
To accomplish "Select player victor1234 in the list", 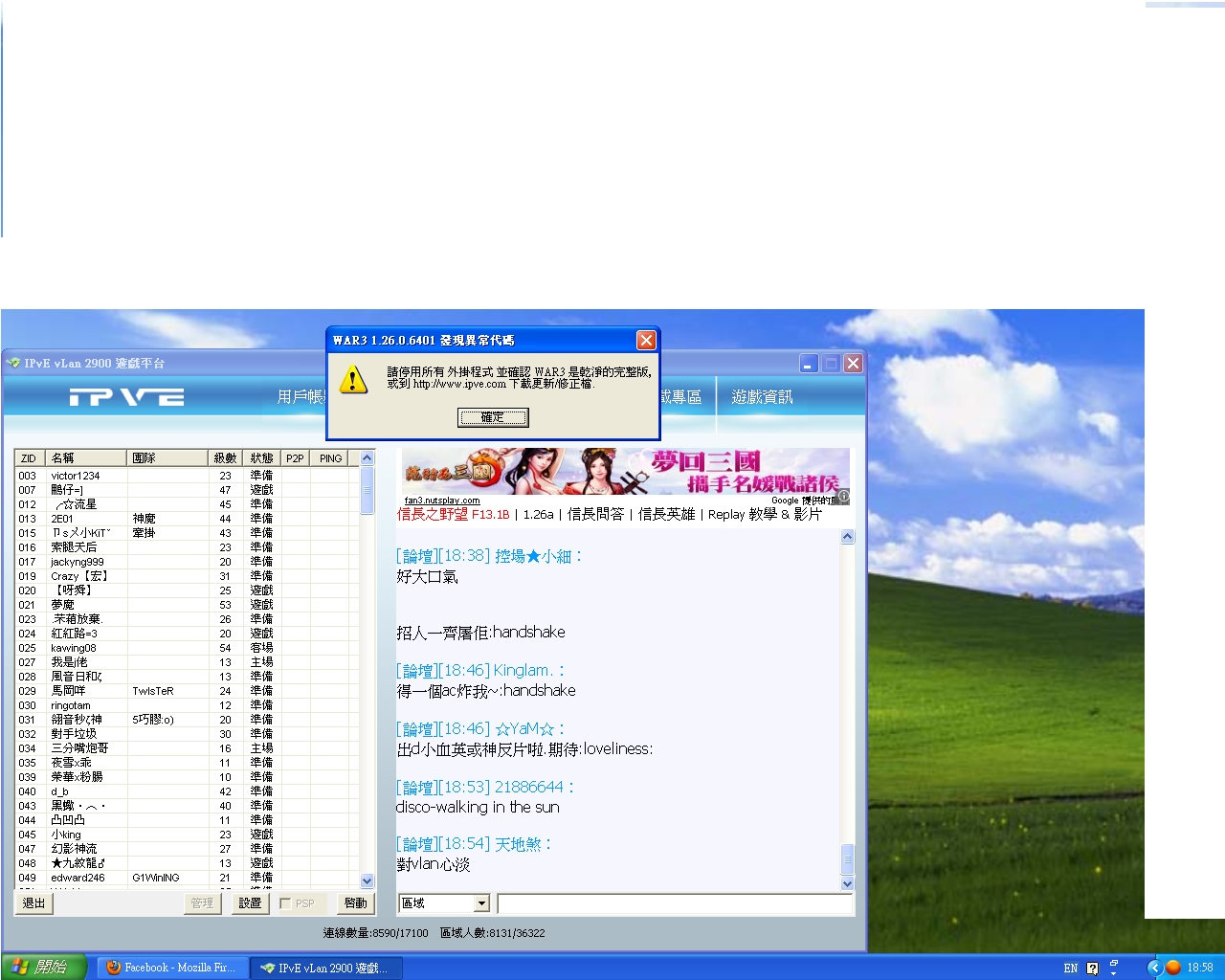I will coord(187,476).
